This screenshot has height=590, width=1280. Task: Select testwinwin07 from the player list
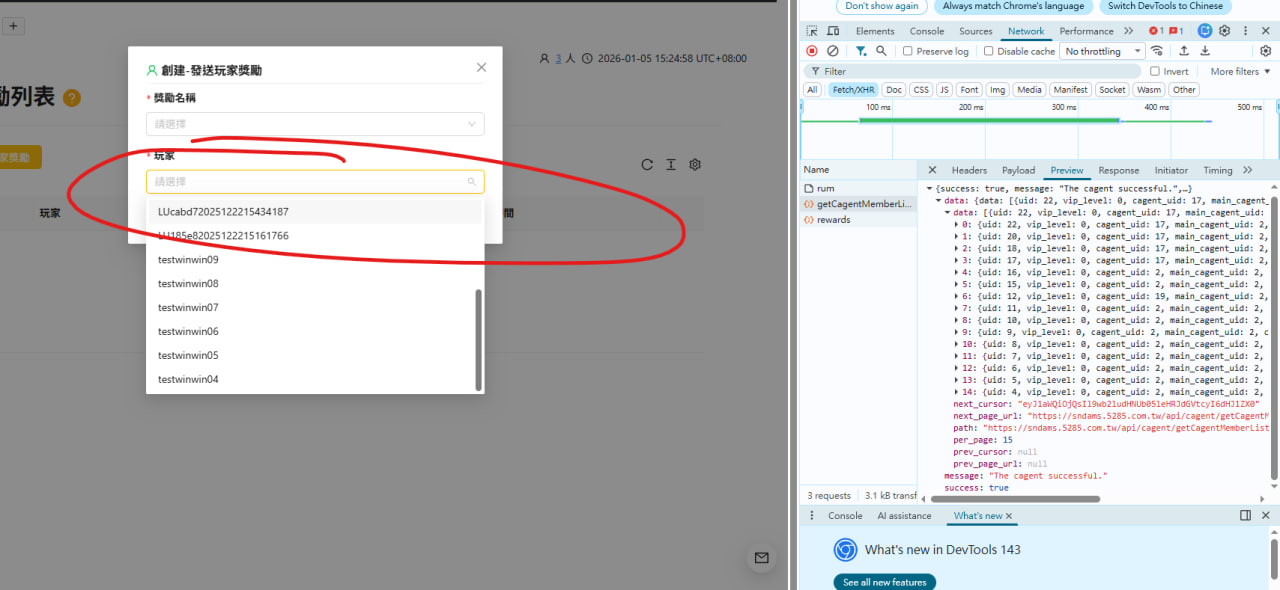(188, 307)
